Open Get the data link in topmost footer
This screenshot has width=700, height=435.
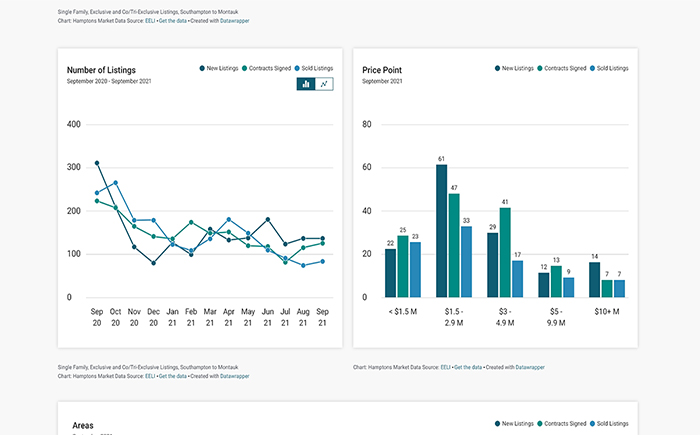pyautogui.click(x=173, y=21)
